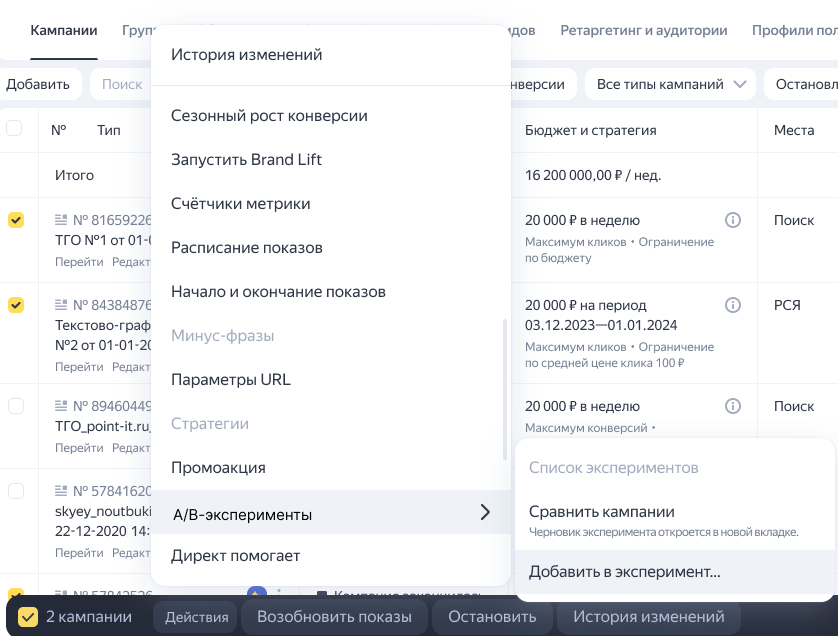Screen dimensions: 838x636
Task: Click campaign type icon next to № 81659226
Action: (x=61, y=220)
